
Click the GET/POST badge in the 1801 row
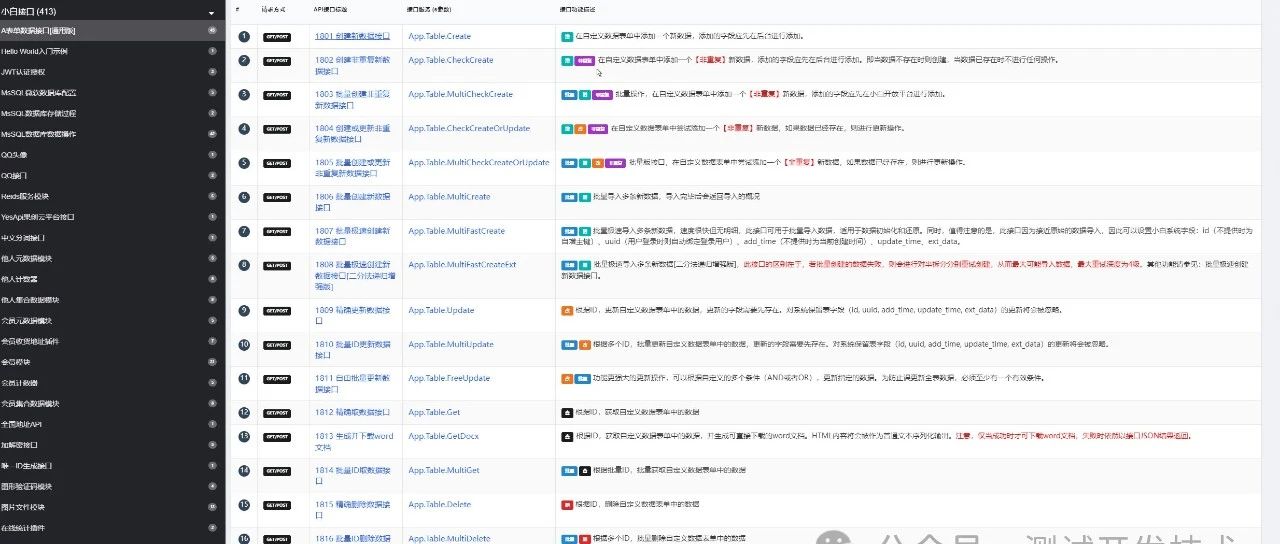276,36
